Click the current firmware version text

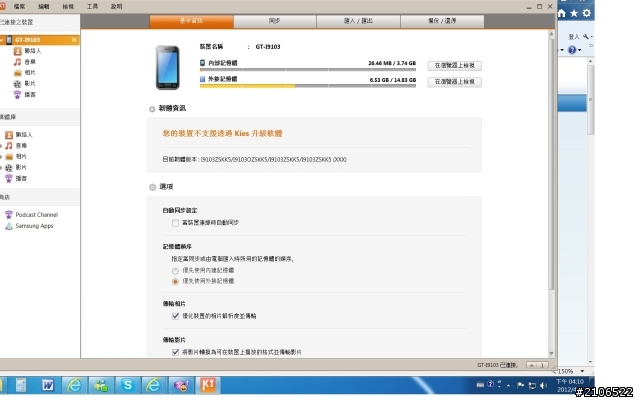[254, 160]
